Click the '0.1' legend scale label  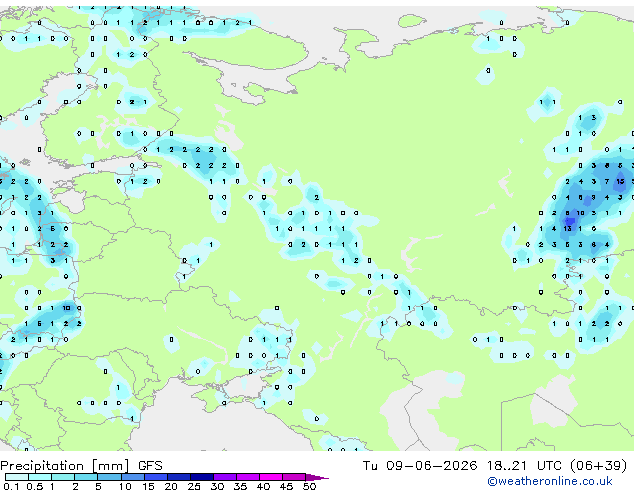11,486
